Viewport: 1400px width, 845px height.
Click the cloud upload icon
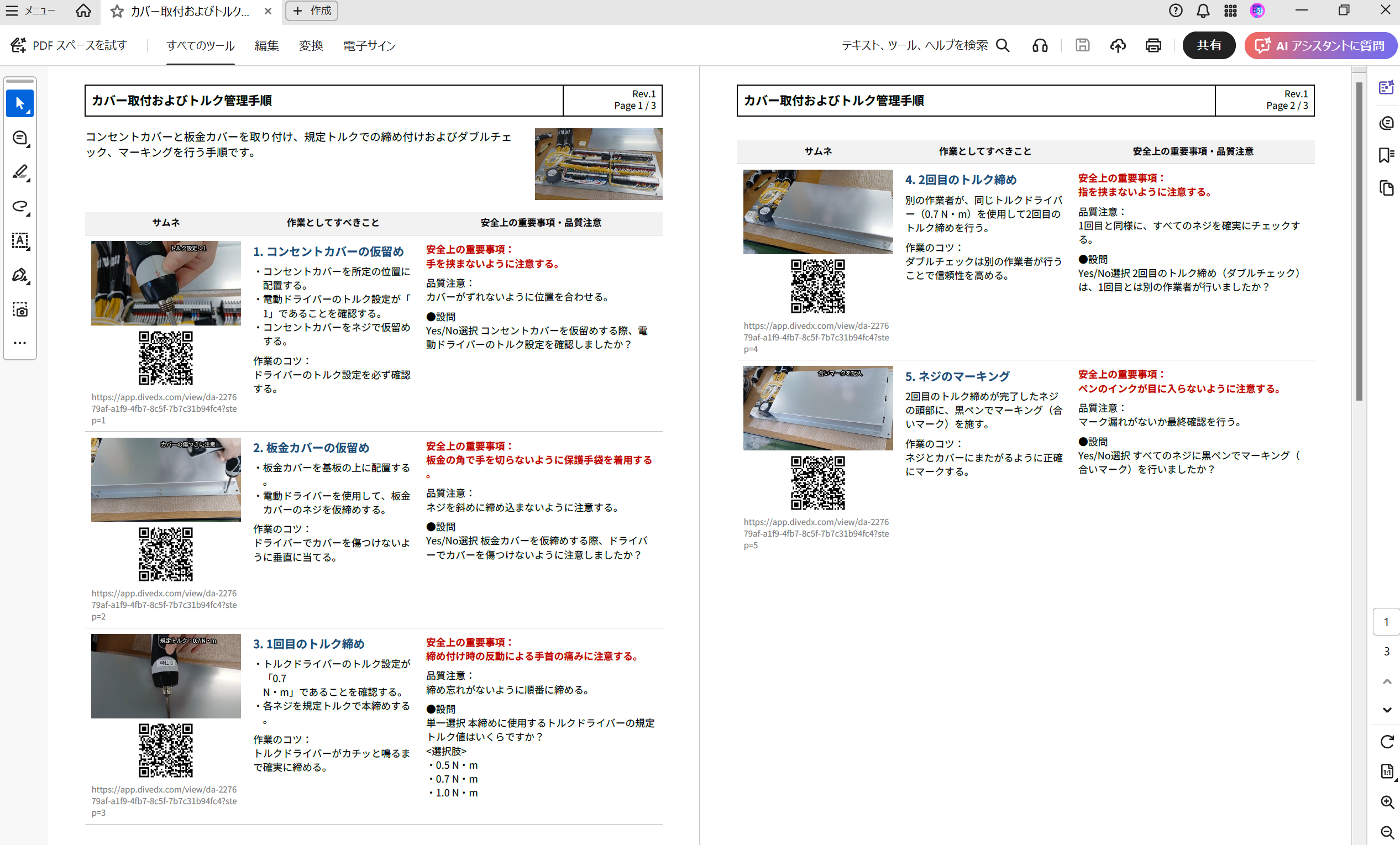pos(1118,45)
